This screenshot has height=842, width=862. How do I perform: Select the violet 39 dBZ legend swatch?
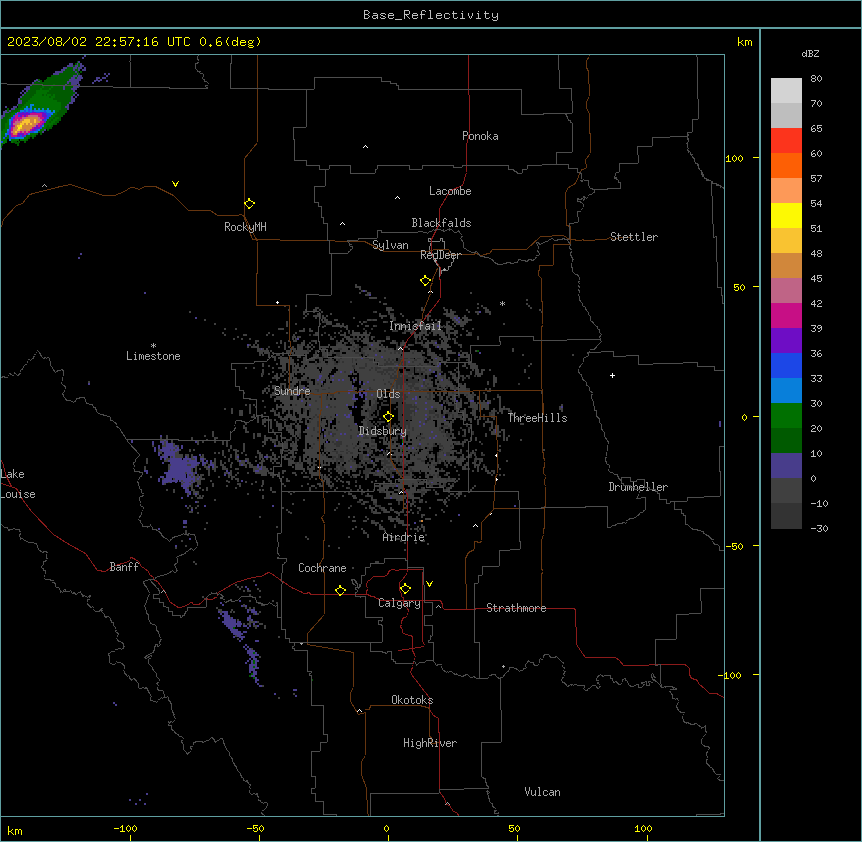pos(786,340)
